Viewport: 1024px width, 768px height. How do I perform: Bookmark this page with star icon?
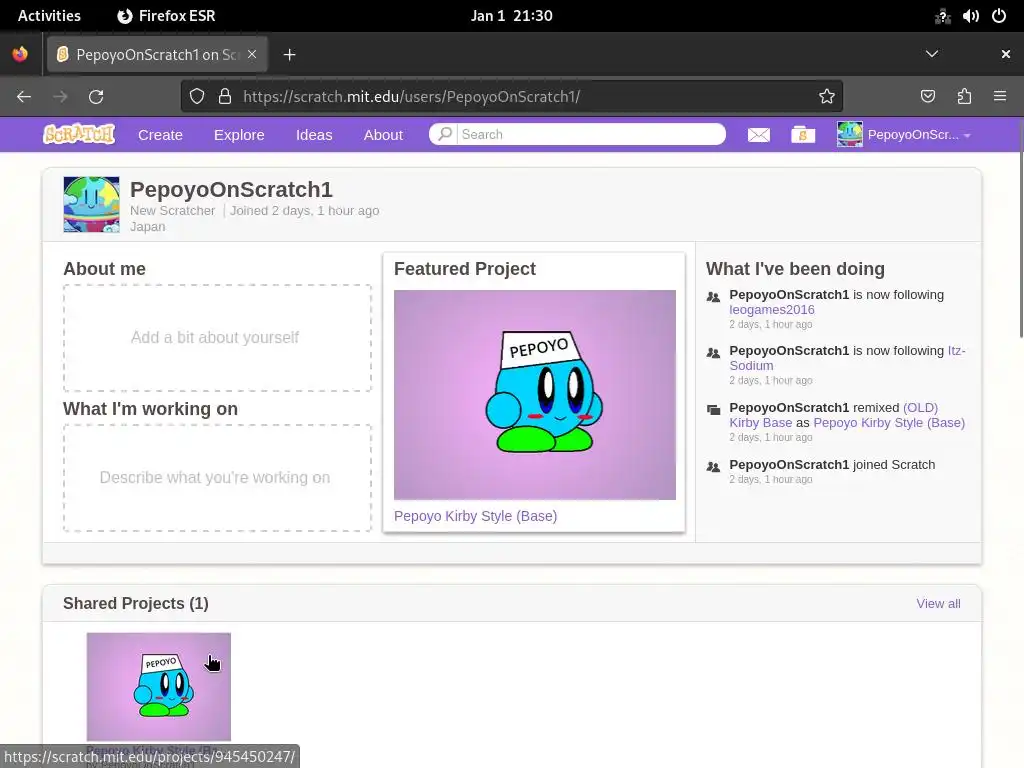tap(826, 97)
